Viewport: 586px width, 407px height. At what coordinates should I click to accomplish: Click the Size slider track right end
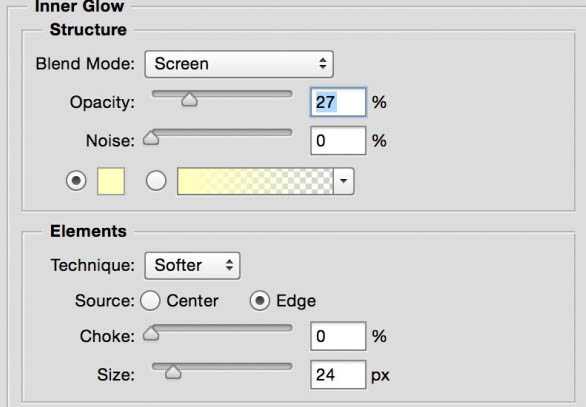pyautogui.click(x=287, y=366)
